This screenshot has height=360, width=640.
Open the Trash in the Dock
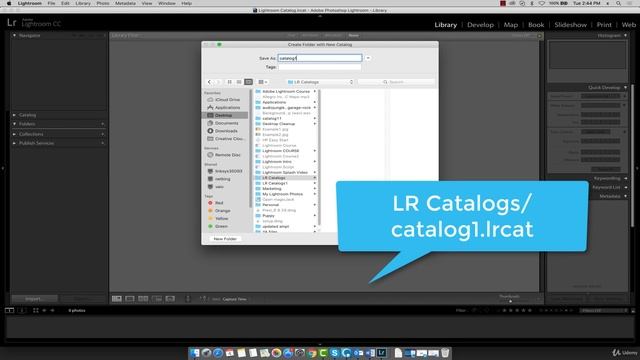coord(445,353)
